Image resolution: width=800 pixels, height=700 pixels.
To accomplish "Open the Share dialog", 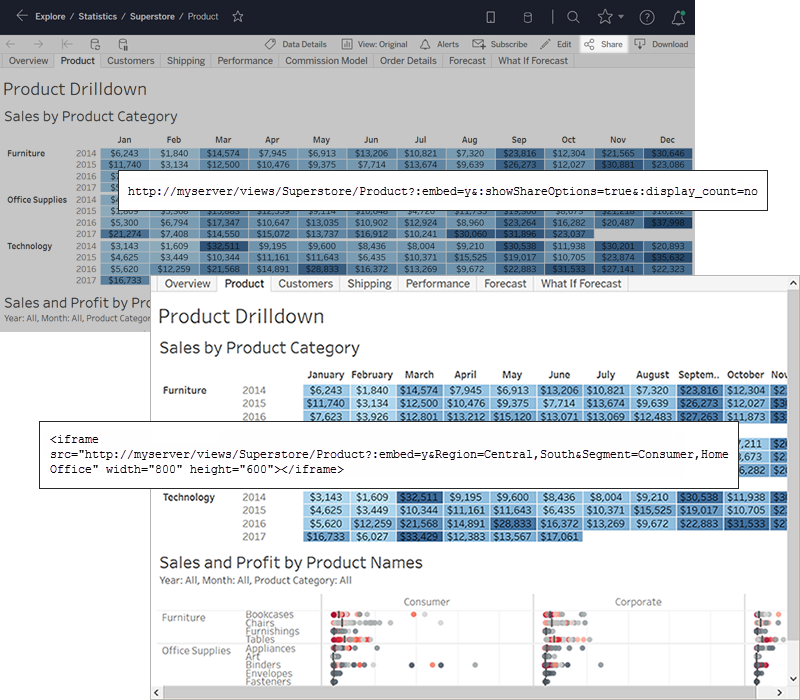I will (604, 44).
